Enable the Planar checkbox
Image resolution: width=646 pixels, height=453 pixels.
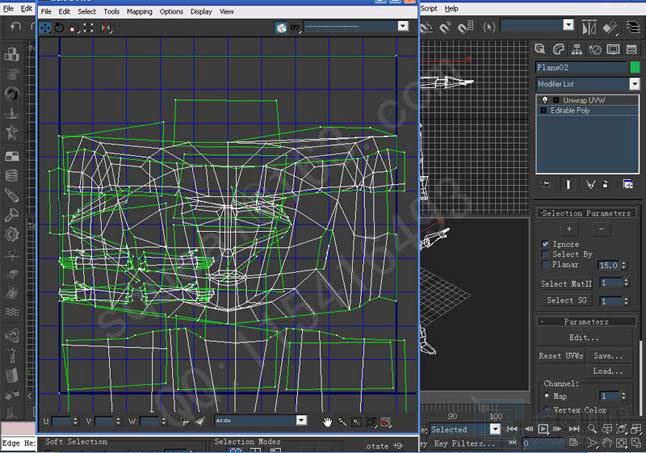[545, 265]
